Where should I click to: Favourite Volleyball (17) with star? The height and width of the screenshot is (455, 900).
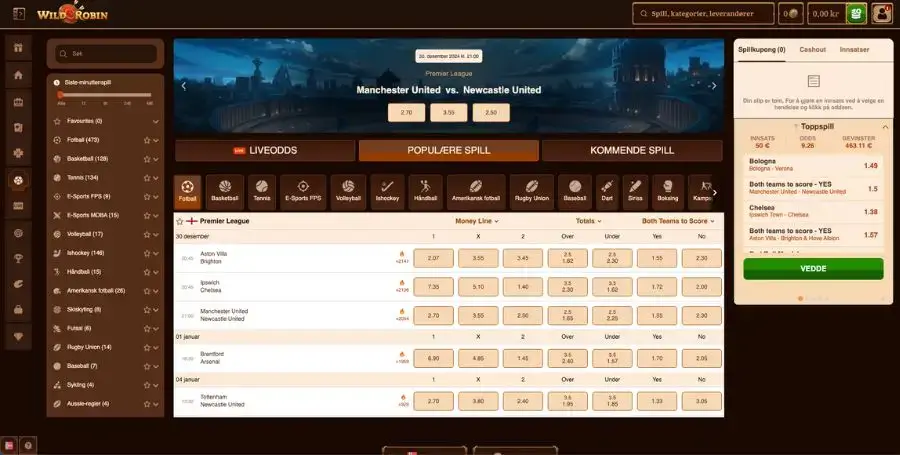pyautogui.click(x=147, y=235)
